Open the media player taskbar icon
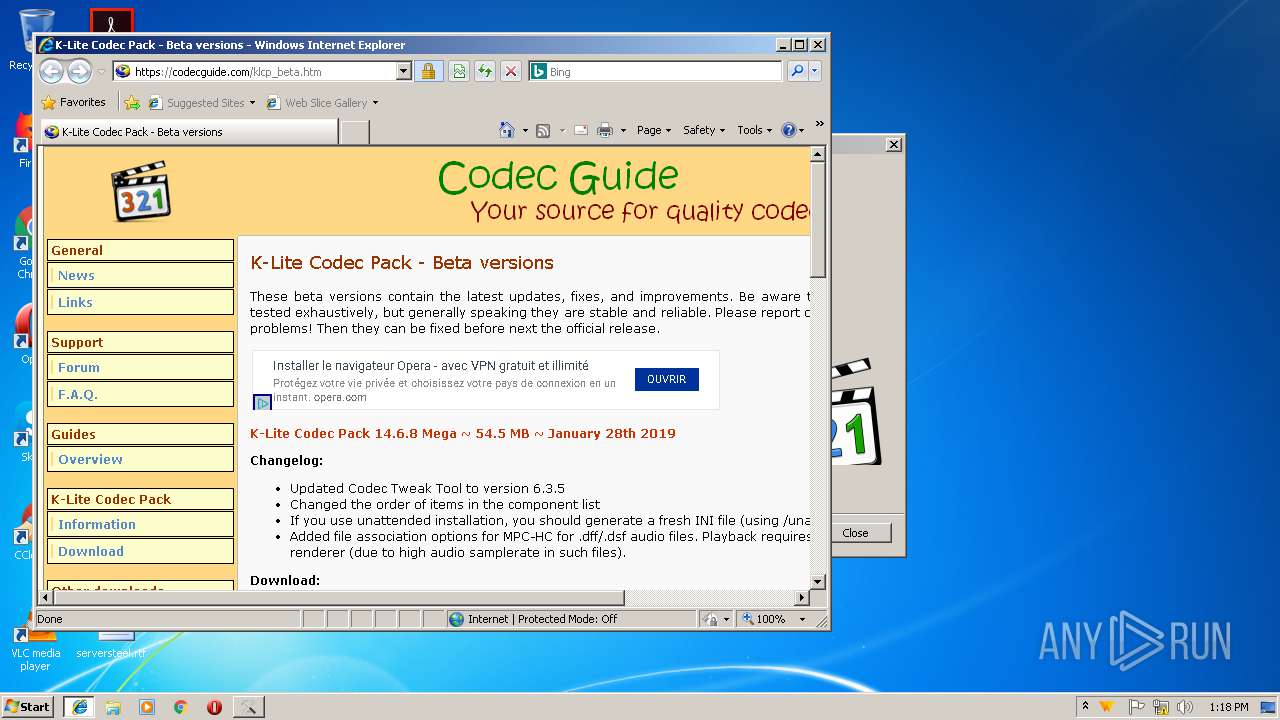This screenshot has height=720, width=1280. pos(147,706)
